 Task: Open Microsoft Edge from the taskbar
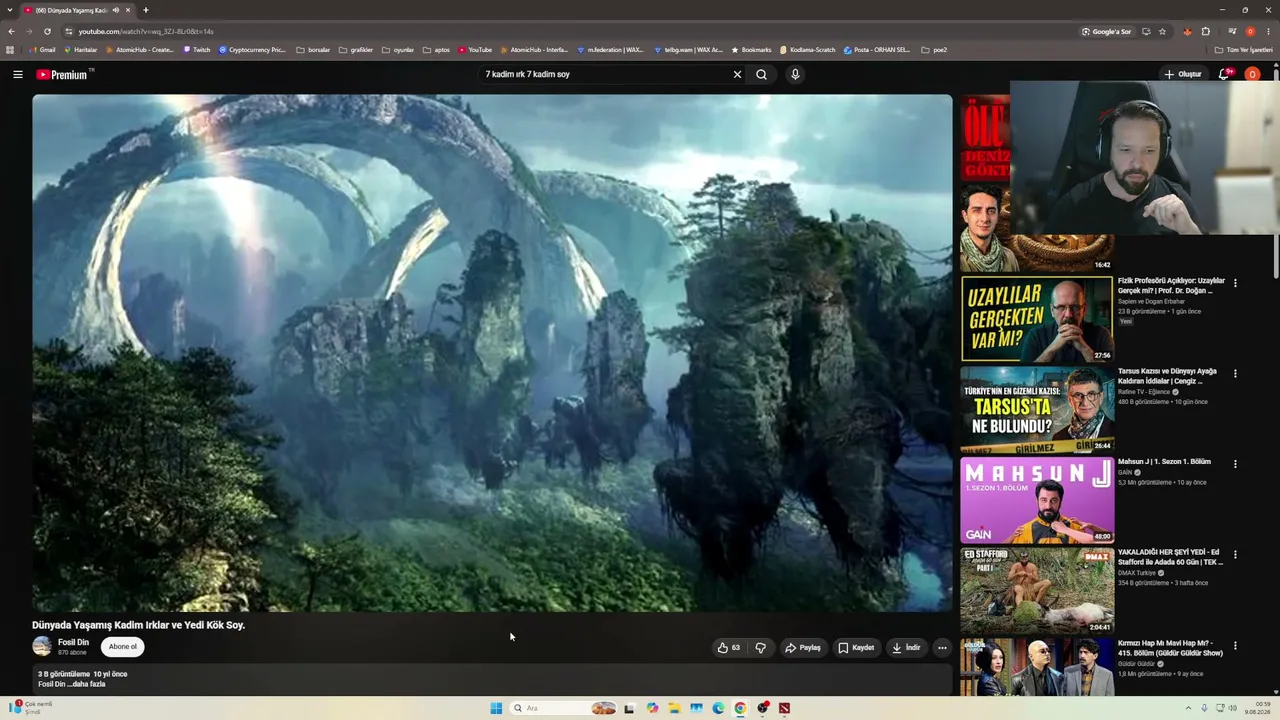(718, 708)
